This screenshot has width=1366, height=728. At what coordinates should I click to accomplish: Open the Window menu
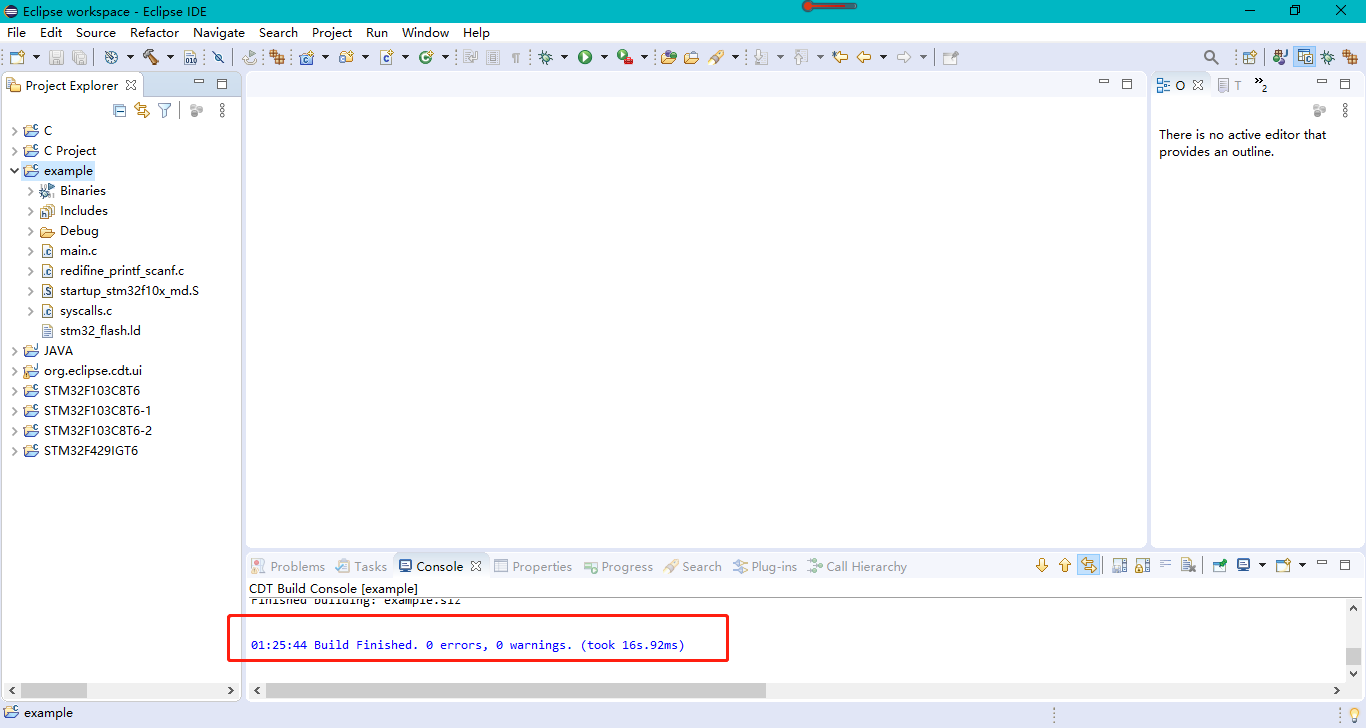425,32
